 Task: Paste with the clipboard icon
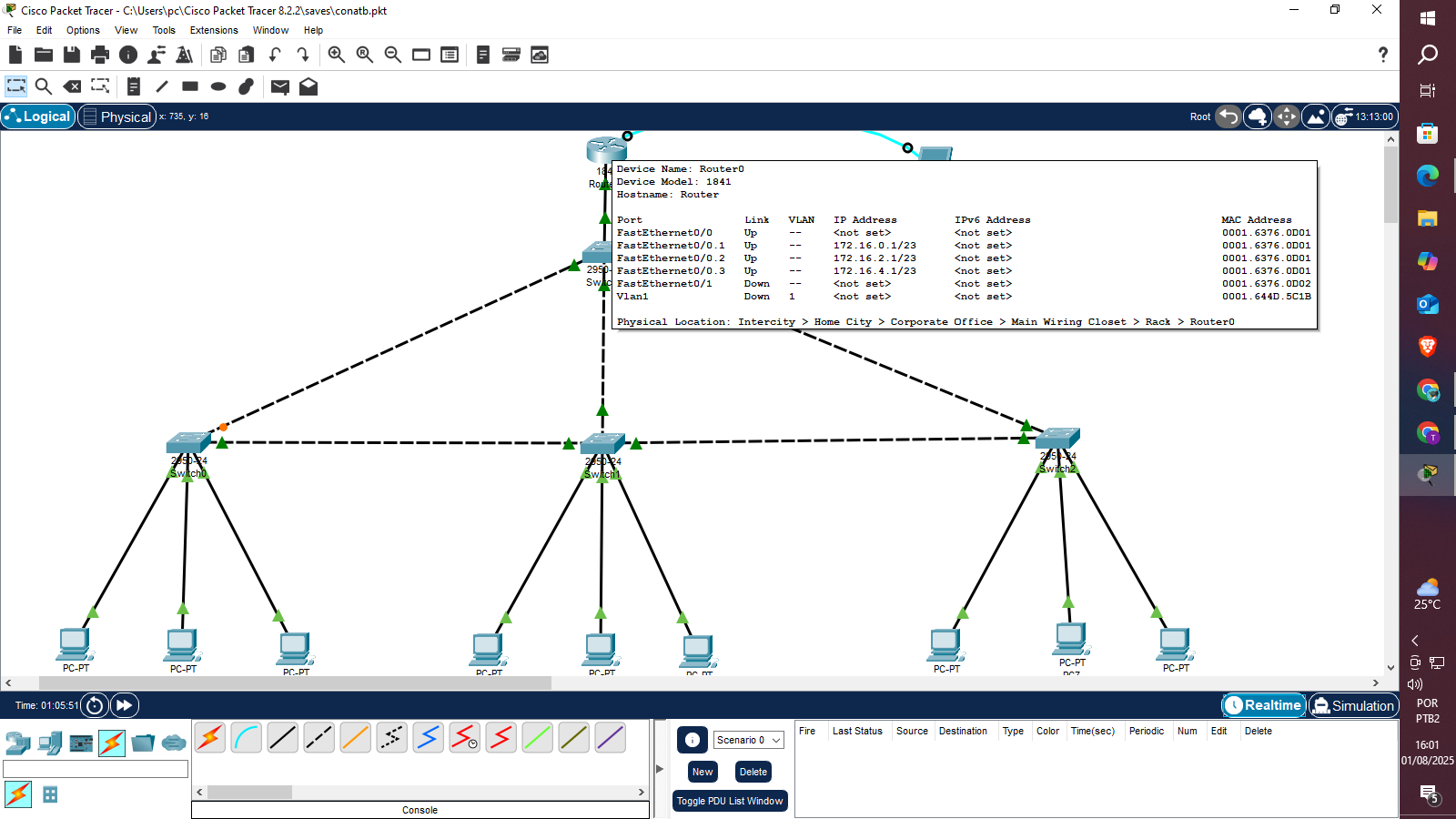247,55
